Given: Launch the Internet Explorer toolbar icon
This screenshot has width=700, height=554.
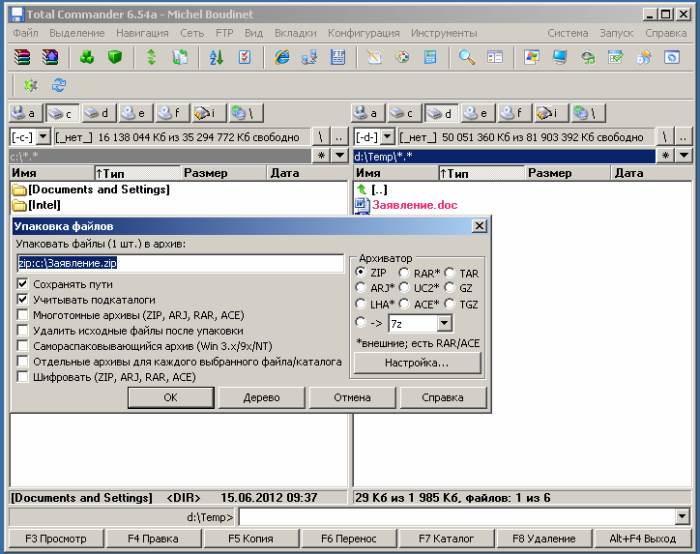Looking at the screenshot, I should click(282, 57).
